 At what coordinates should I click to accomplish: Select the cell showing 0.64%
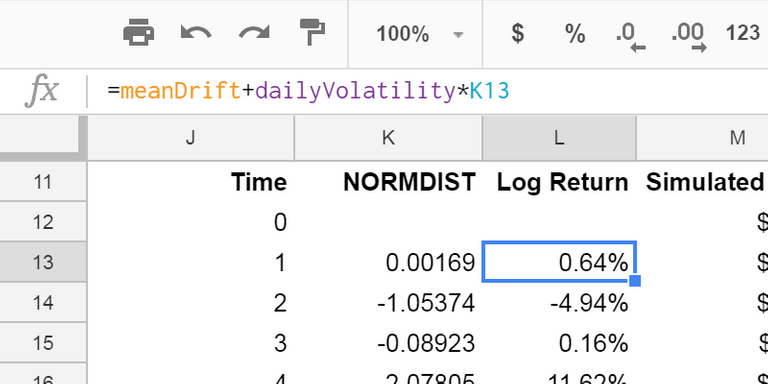point(559,262)
